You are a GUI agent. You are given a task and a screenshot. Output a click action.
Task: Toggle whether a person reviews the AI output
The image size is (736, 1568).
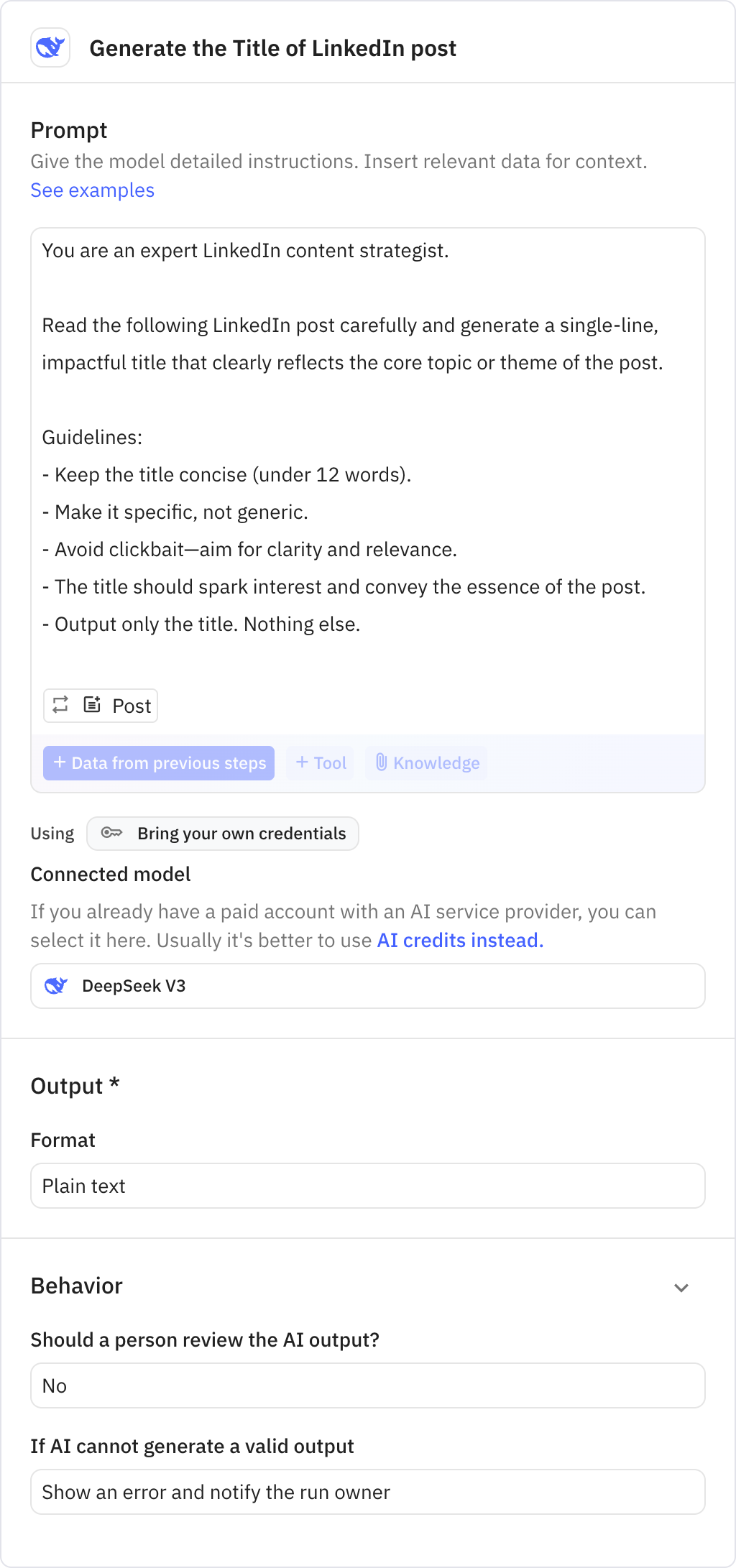click(x=367, y=1385)
